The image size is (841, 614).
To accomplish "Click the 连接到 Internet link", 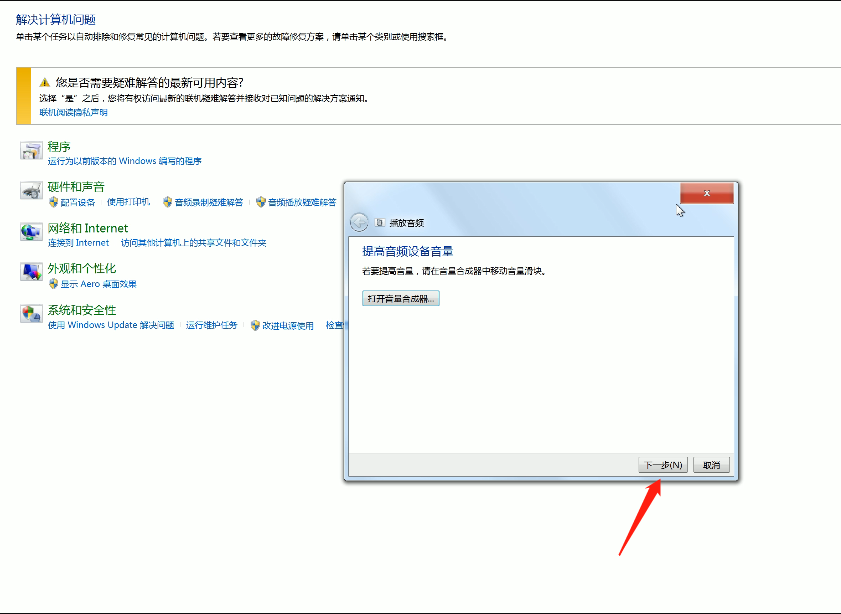I will pyautogui.click(x=79, y=243).
